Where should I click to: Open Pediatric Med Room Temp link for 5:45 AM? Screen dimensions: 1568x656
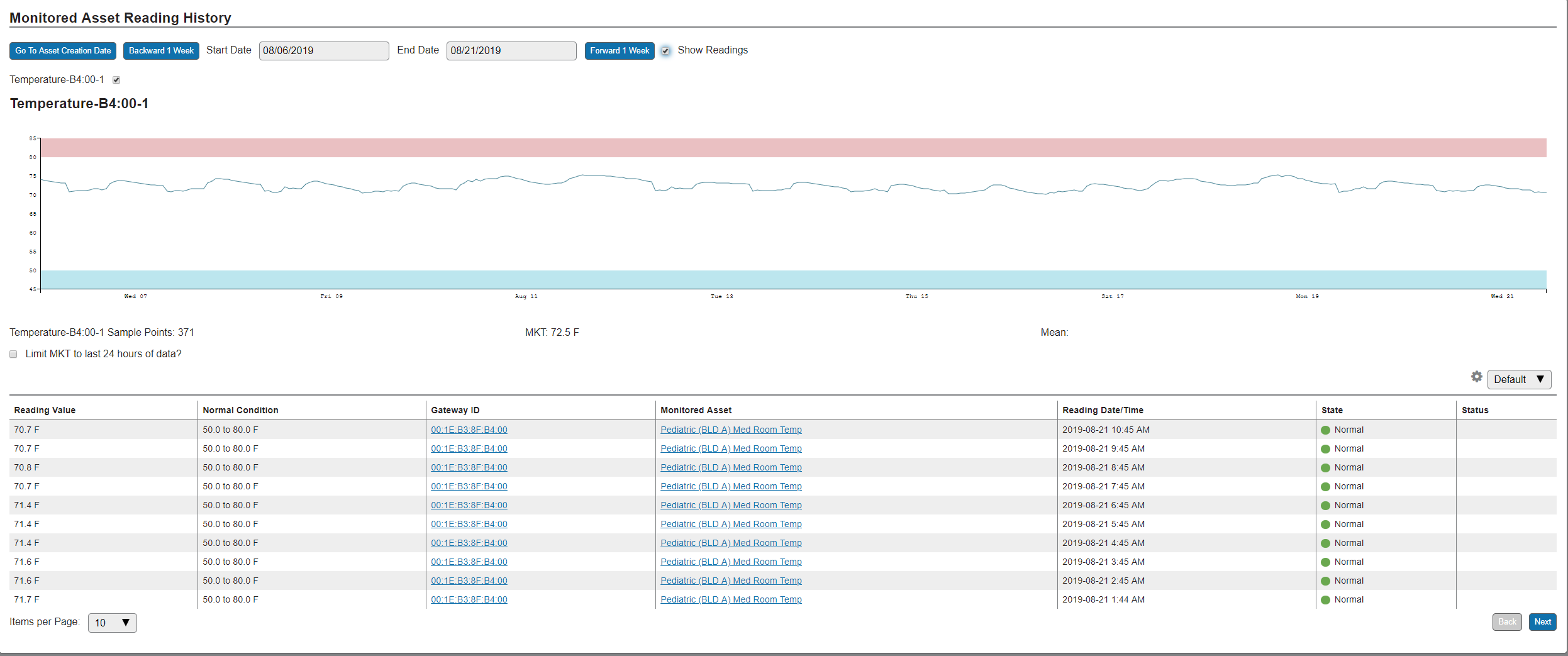pyautogui.click(x=731, y=524)
